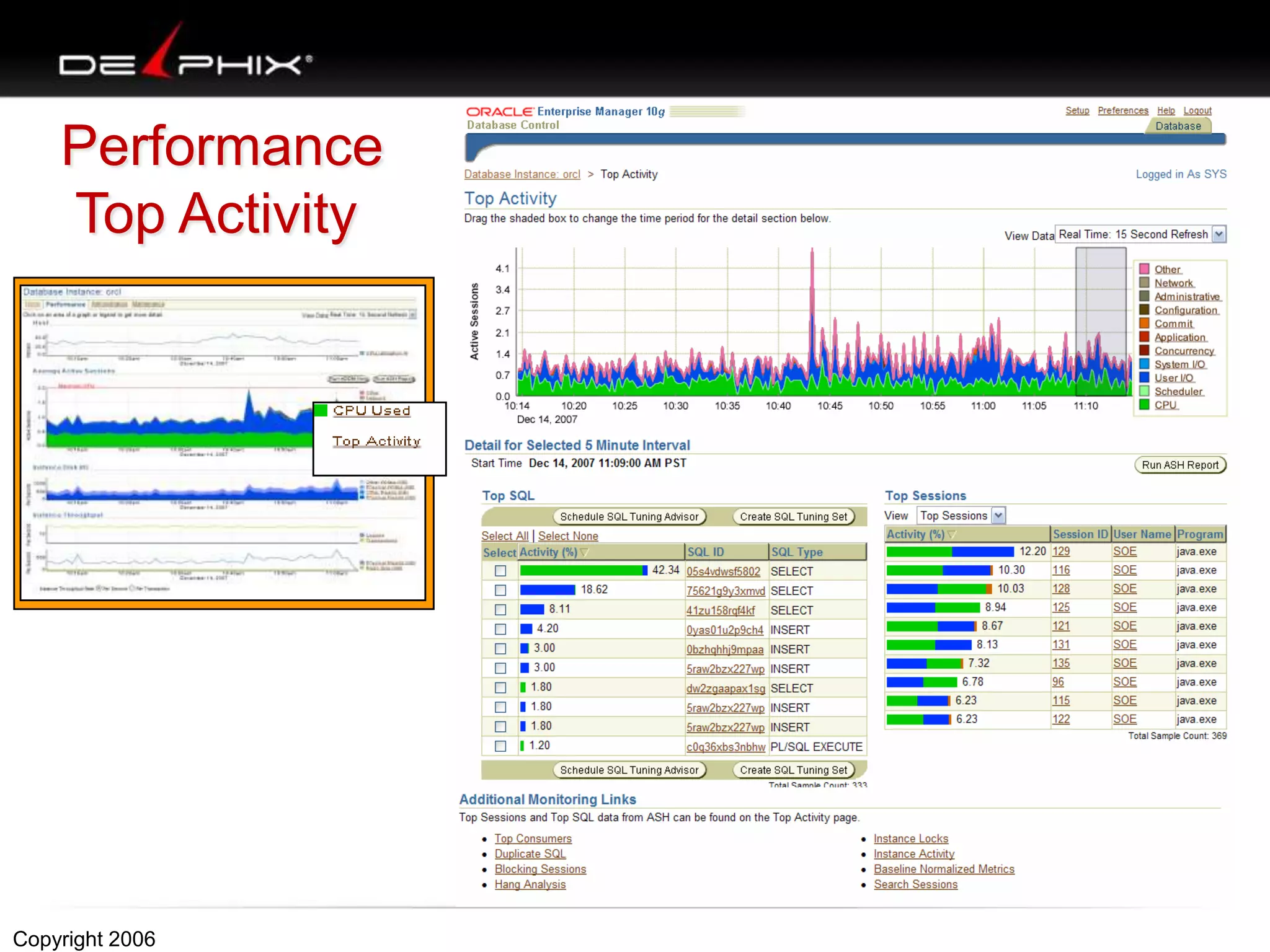Click Top Activity link in thumbnail callout

click(376, 441)
